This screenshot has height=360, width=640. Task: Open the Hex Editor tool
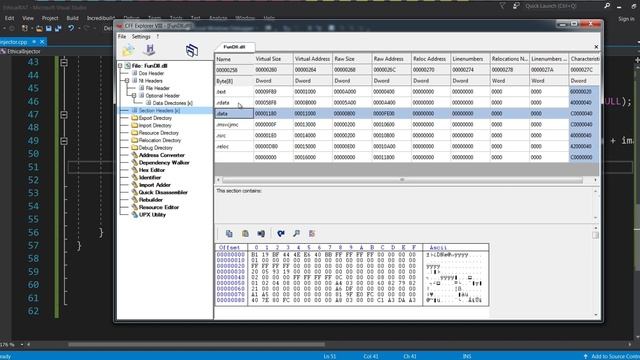coord(152,170)
